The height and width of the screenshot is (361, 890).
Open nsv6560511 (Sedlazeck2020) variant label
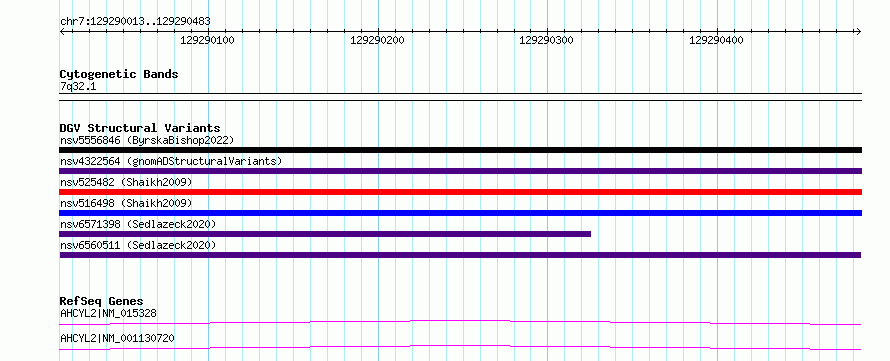tap(138, 245)
